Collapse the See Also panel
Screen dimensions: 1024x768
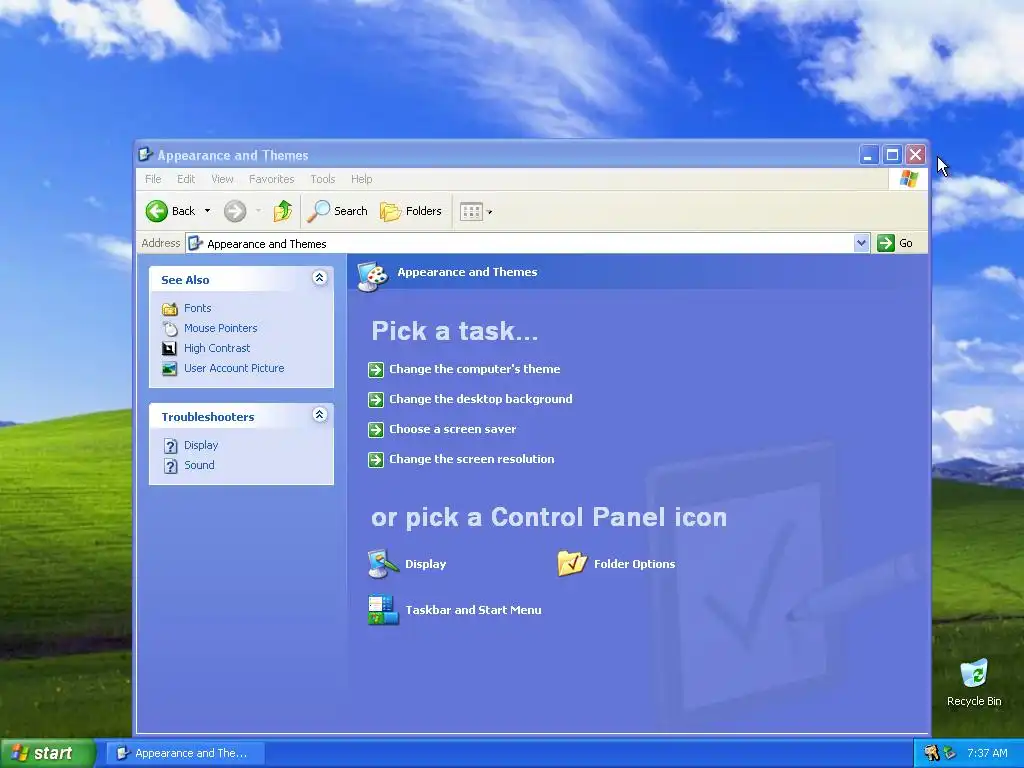pyautogui.click(x=319, y=278)
